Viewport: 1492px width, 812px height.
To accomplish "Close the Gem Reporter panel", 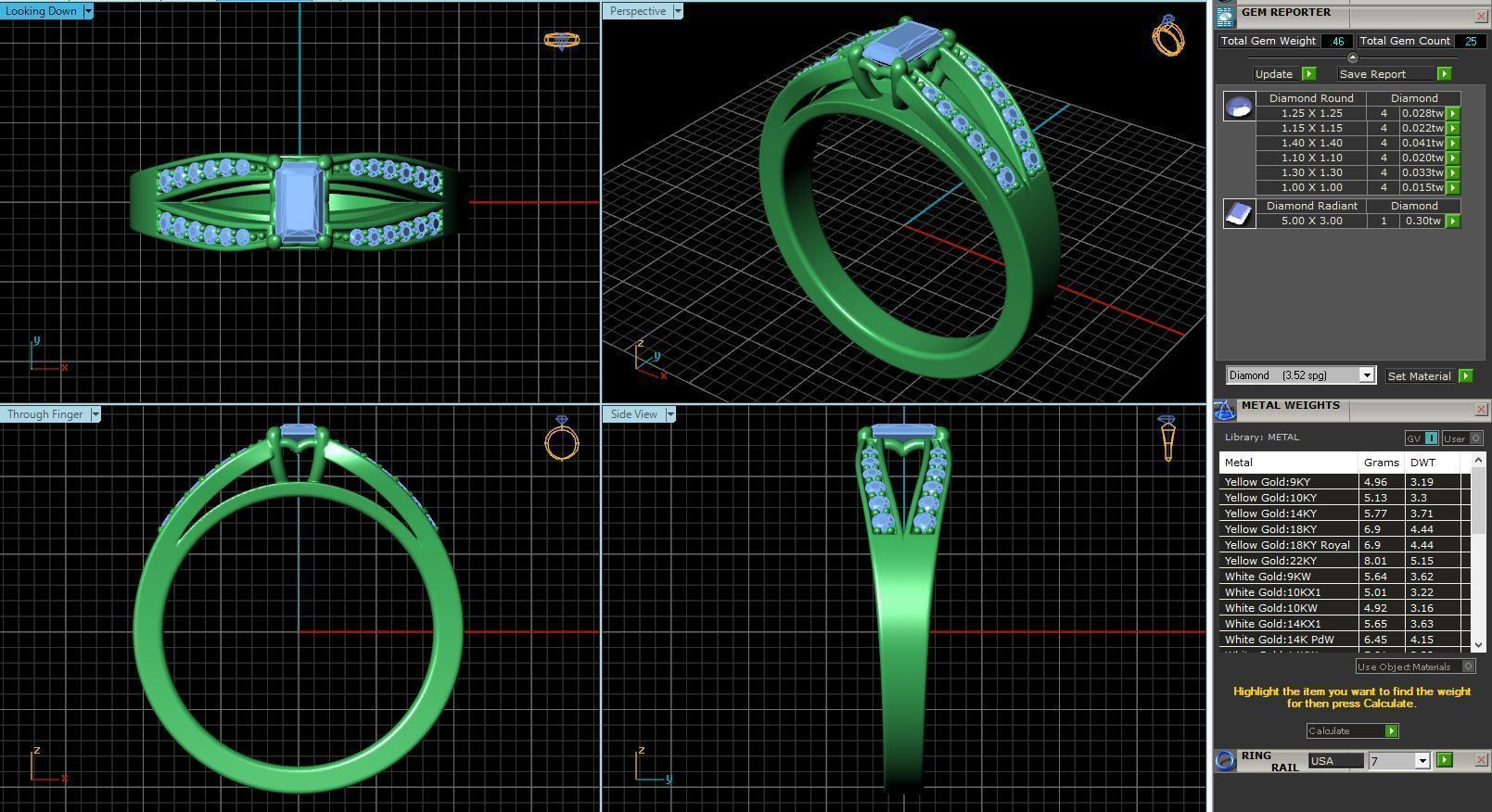I will click(1481, 16).
